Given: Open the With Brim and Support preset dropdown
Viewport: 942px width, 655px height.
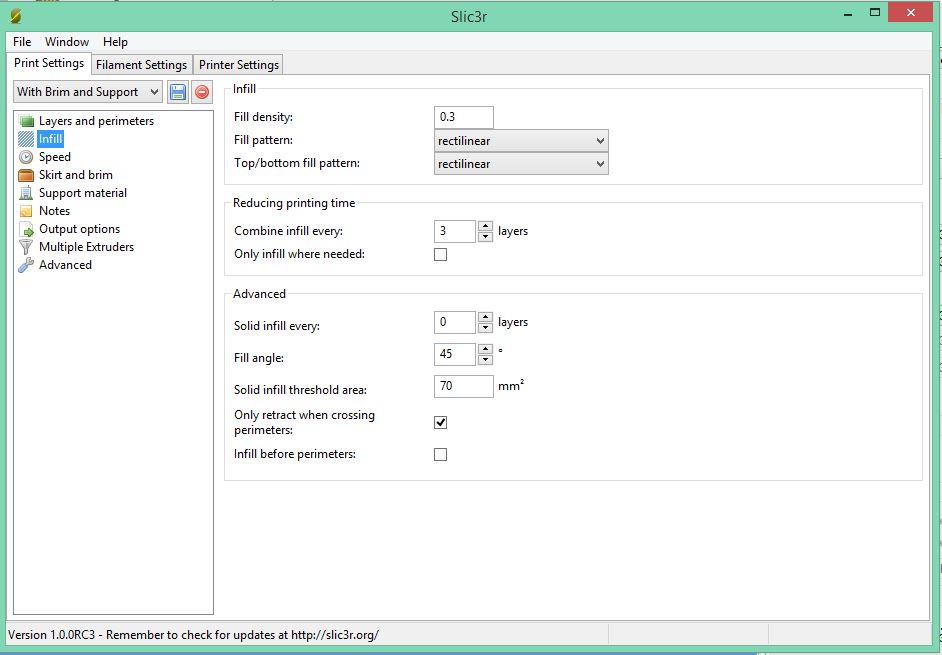Looking at the screenshot, I should pyautogui.click(x=88, y=92).
